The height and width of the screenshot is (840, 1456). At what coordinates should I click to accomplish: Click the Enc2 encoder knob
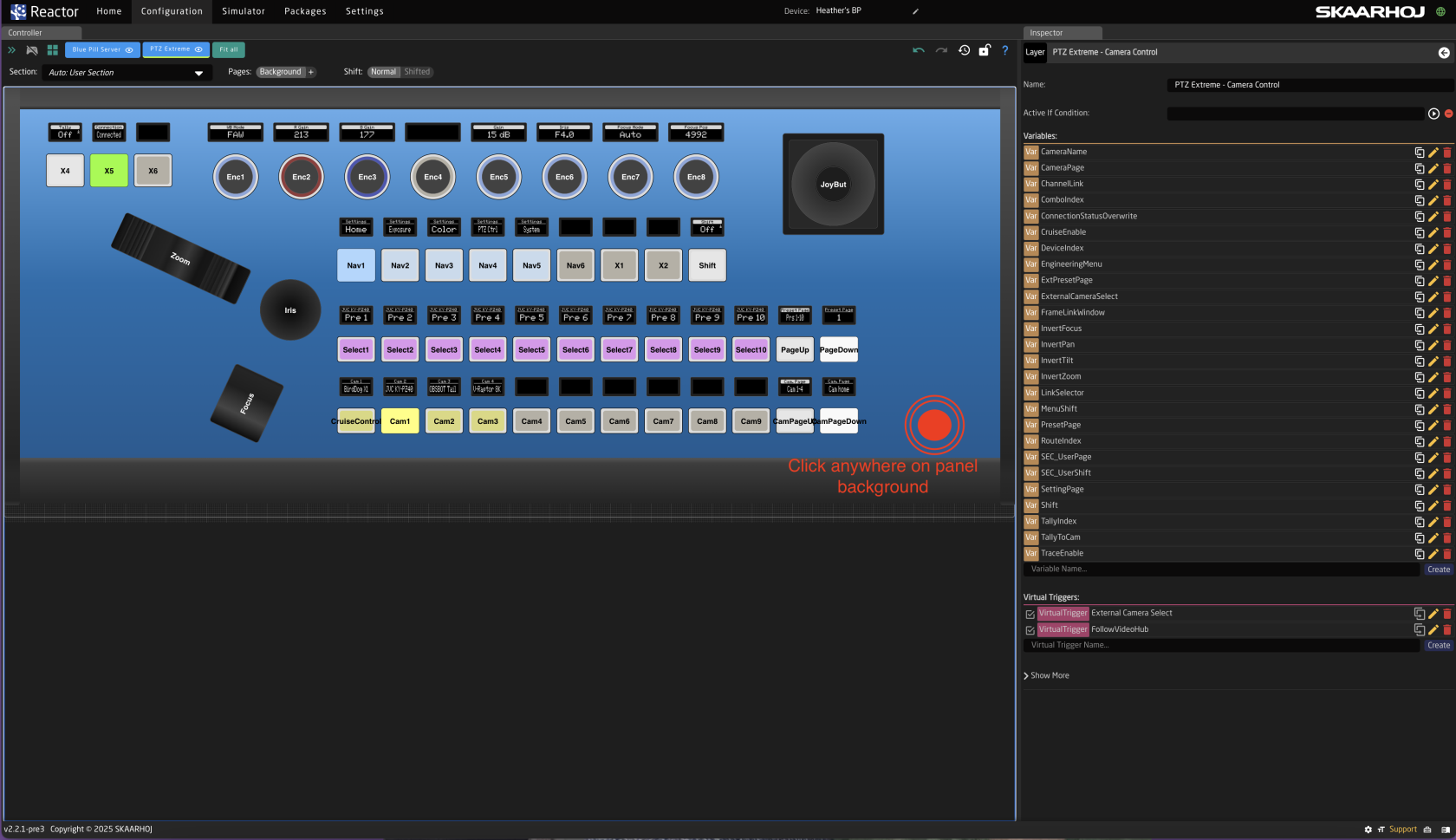point(301,177)
